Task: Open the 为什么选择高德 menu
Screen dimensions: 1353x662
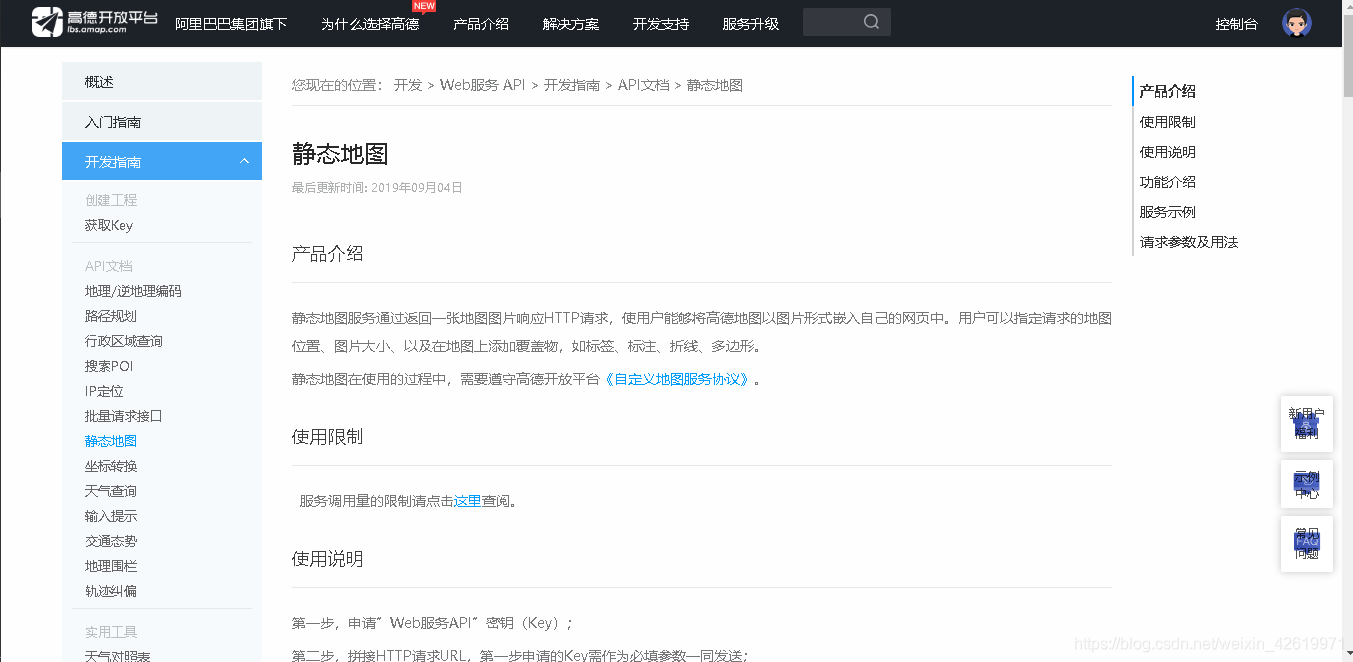Action: click(x=370, y=24)
